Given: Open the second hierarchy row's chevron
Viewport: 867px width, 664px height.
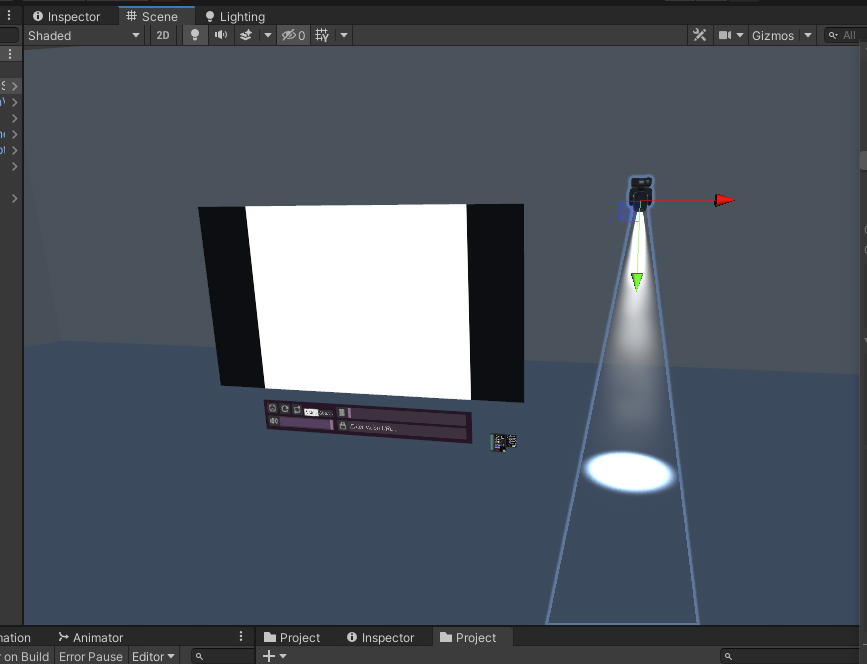Looking at the screenshot, I should [x=14, y=102].
